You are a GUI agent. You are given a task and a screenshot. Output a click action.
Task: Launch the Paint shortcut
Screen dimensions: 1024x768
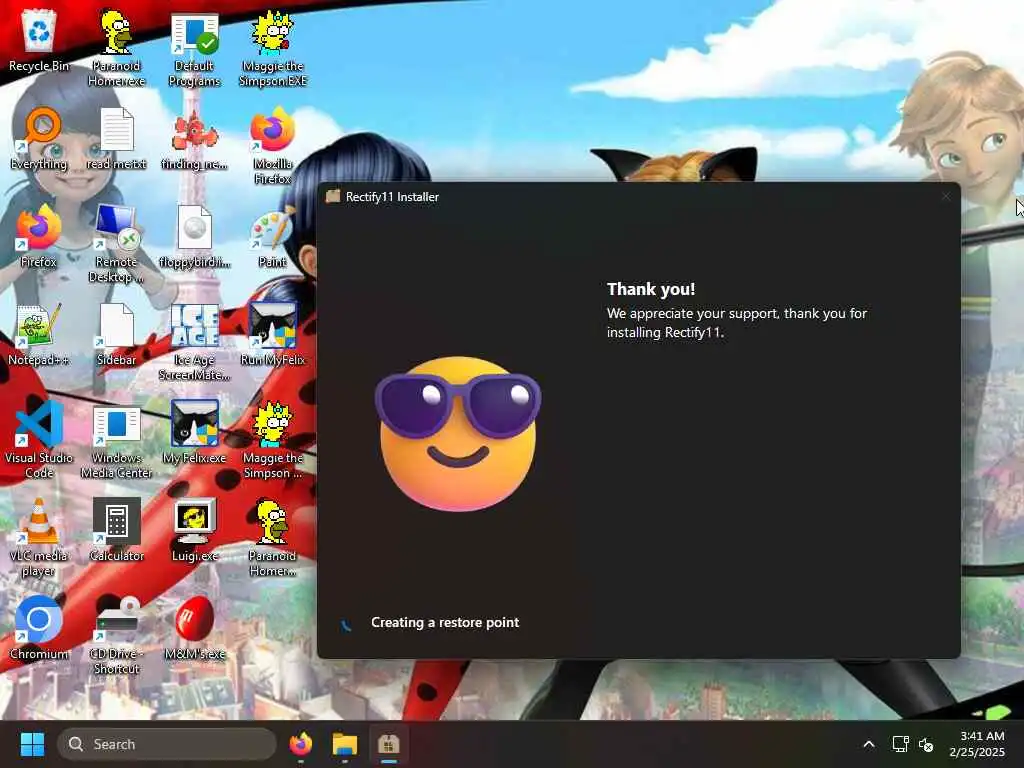[273, 236]
